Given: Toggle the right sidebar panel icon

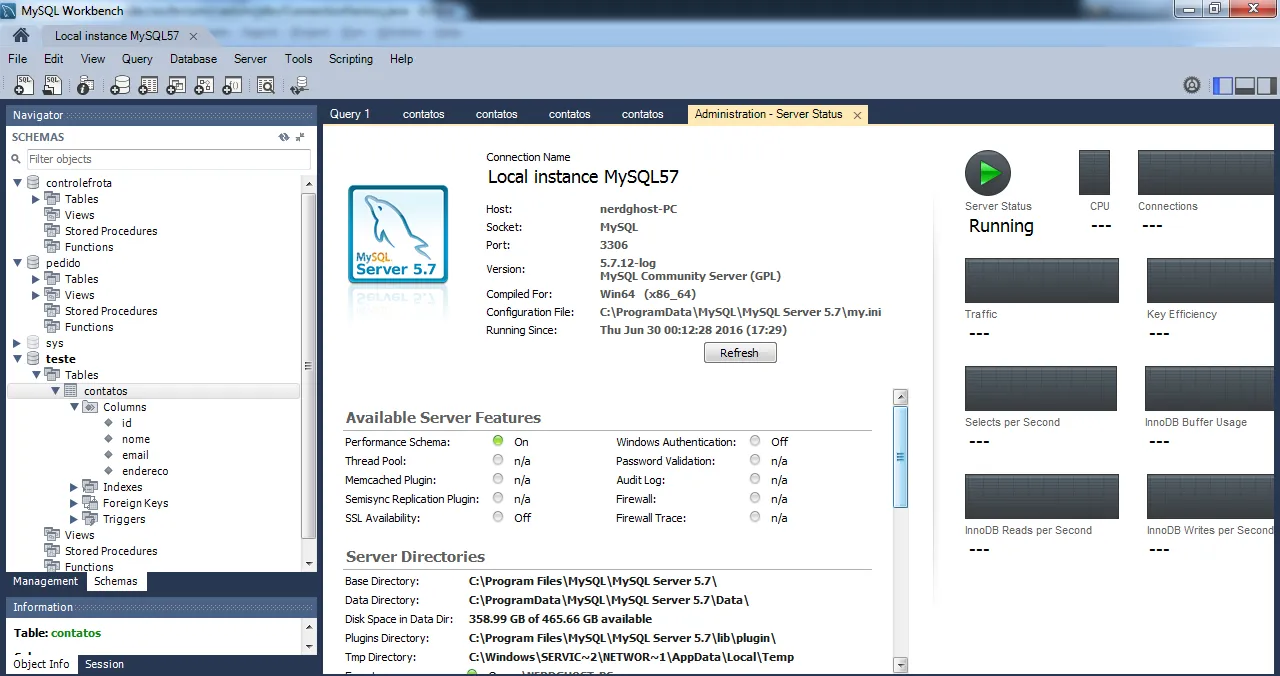Looking at the screenshot, I should click(x=1267, y=86).
